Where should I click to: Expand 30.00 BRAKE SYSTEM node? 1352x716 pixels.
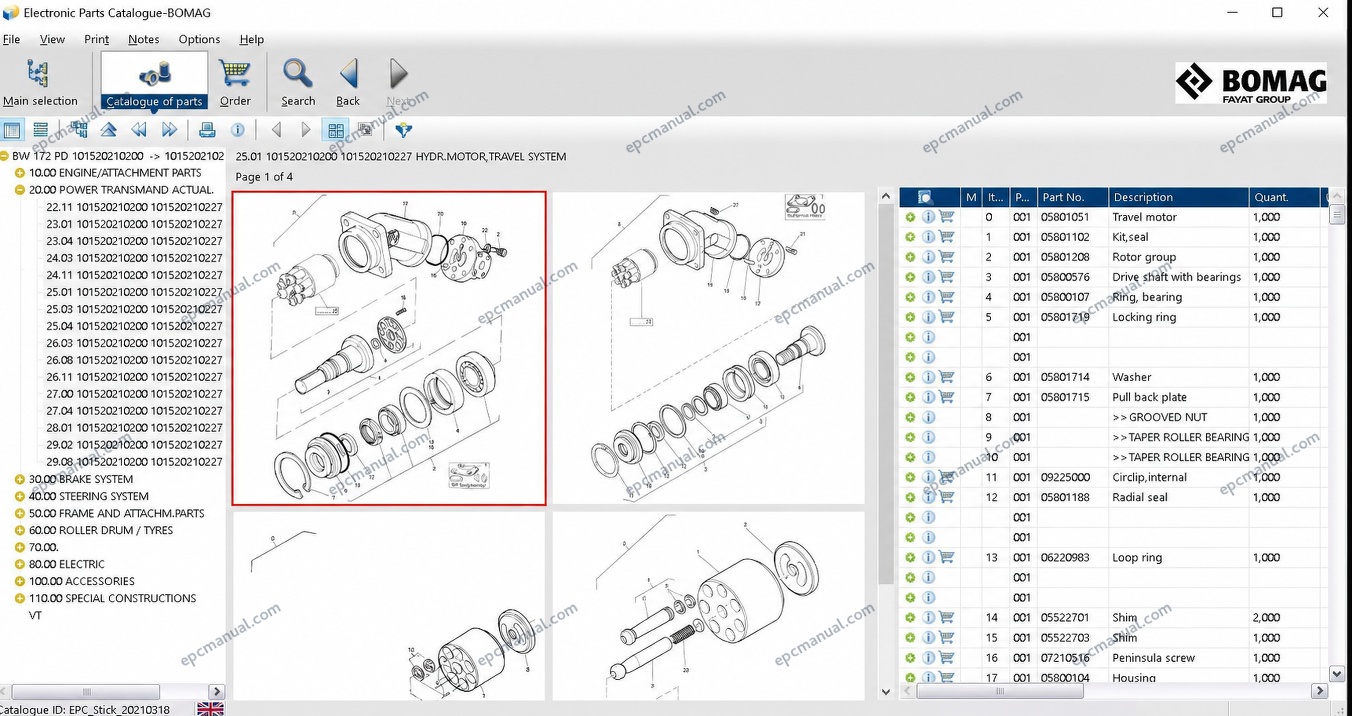[x=20, y=479]
